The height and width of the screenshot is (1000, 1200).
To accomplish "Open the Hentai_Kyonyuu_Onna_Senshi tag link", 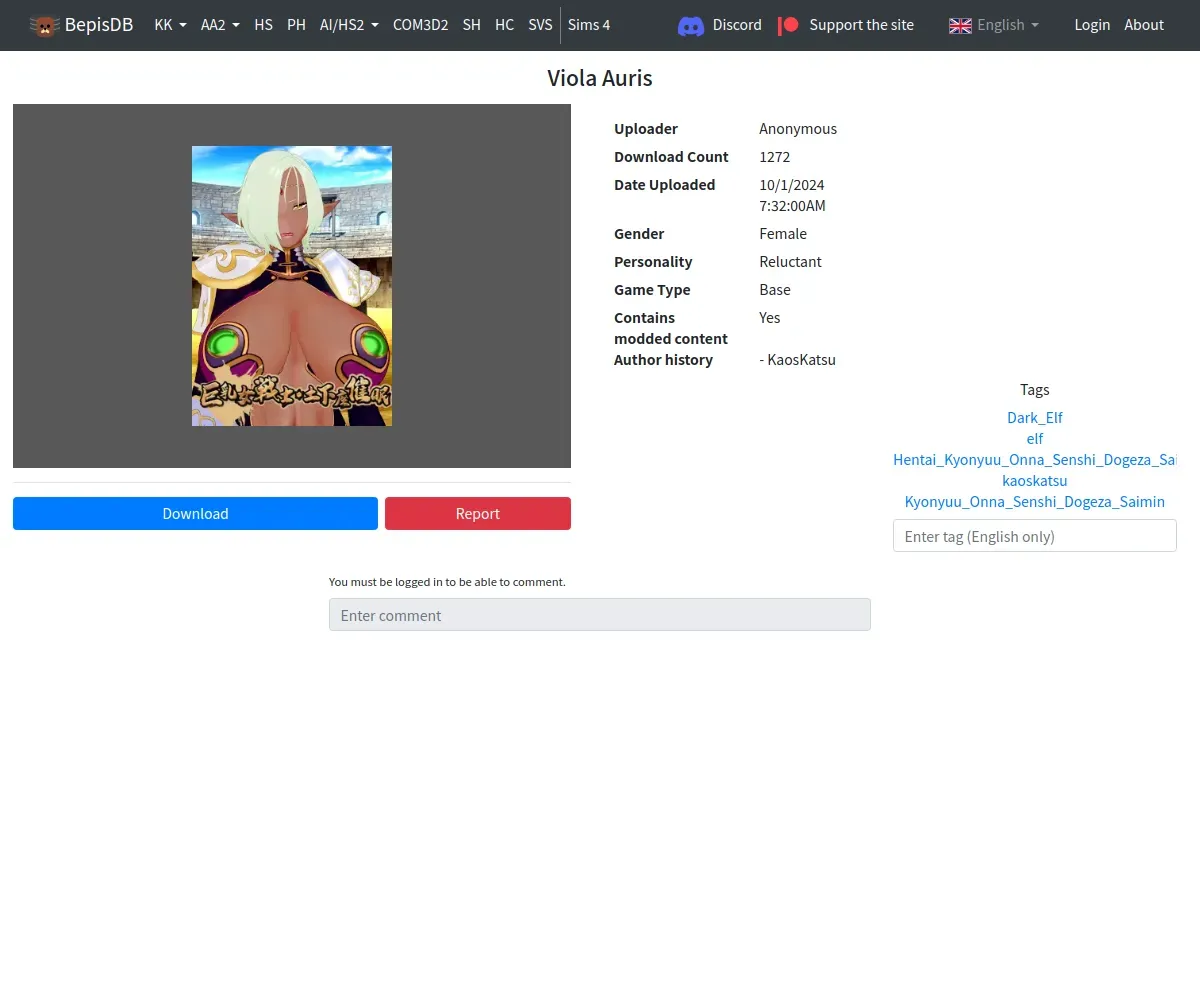I will [1035, 460].
